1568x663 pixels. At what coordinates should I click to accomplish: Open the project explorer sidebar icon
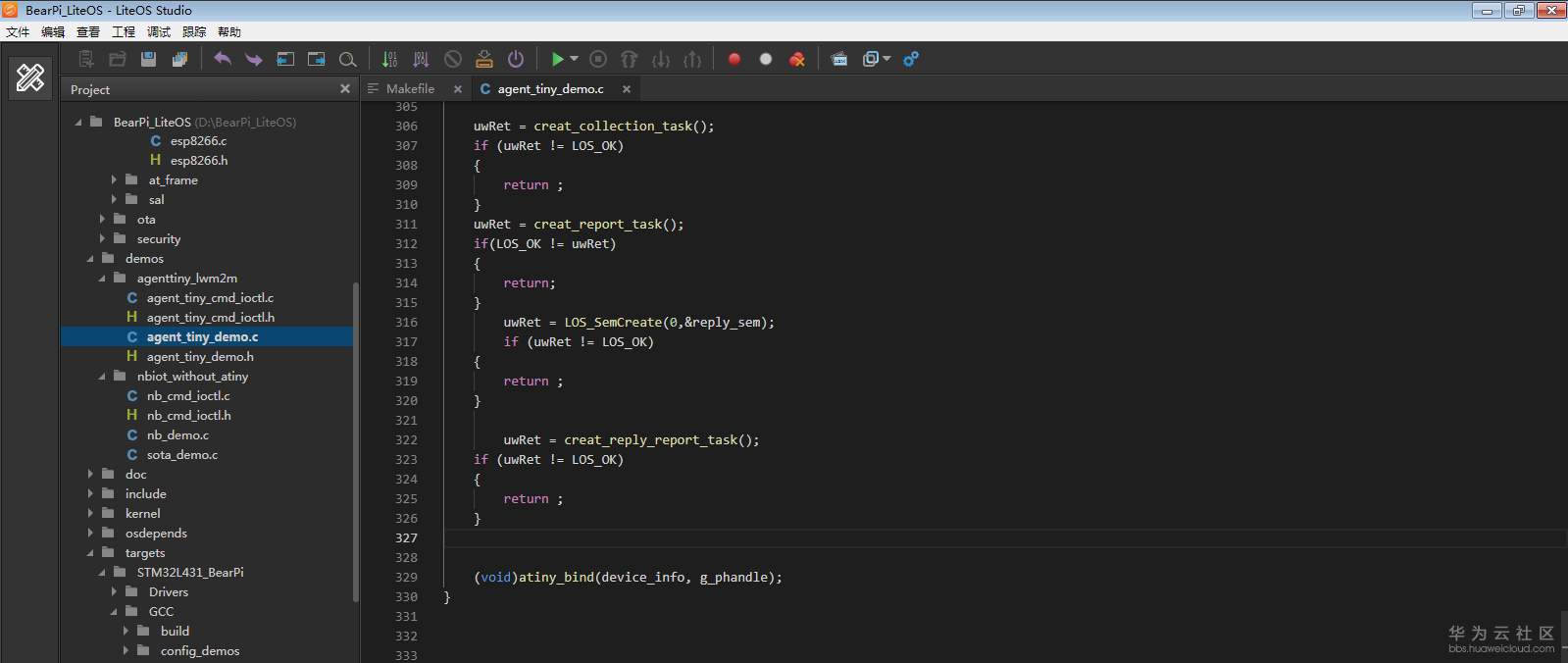30,77
